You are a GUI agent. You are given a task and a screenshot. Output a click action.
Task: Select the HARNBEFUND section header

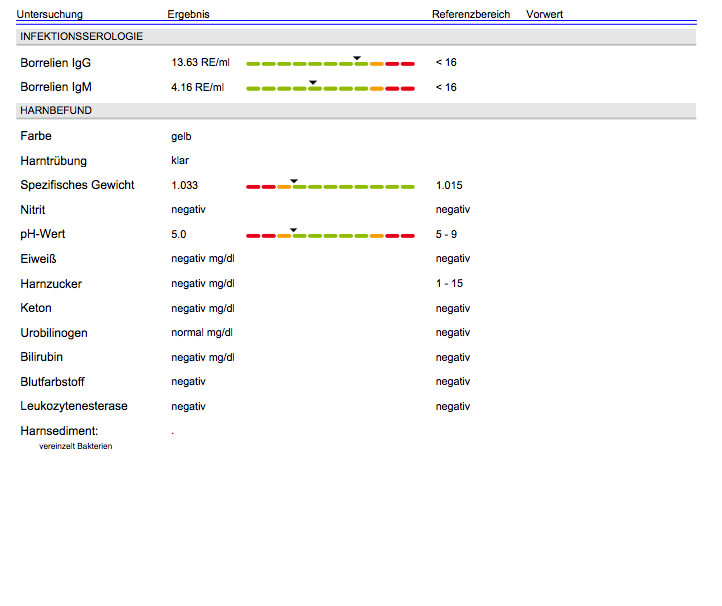[x=56, y=110]
